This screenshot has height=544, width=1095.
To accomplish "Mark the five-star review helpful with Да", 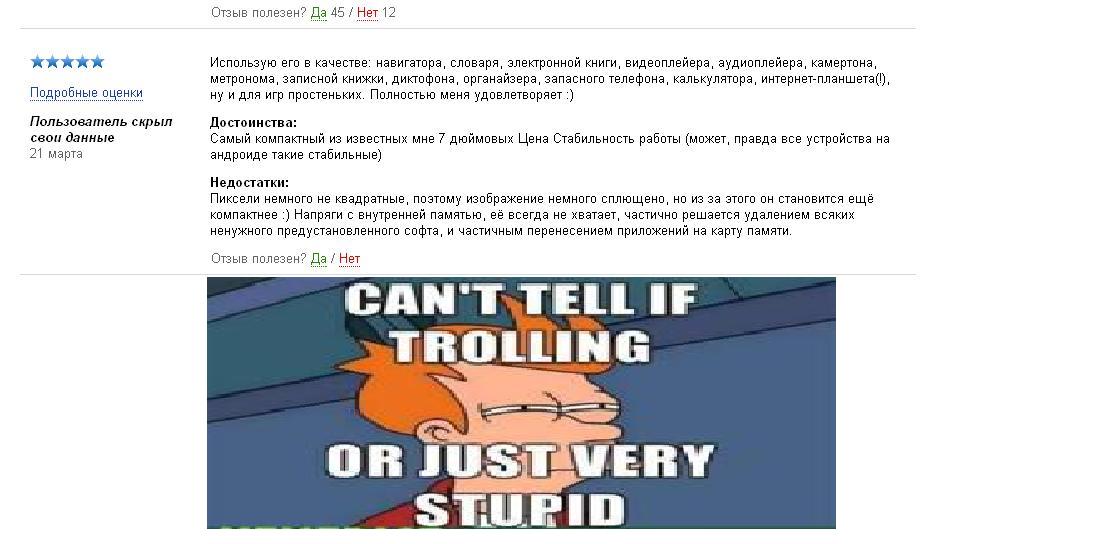I will tap(318, 258).
